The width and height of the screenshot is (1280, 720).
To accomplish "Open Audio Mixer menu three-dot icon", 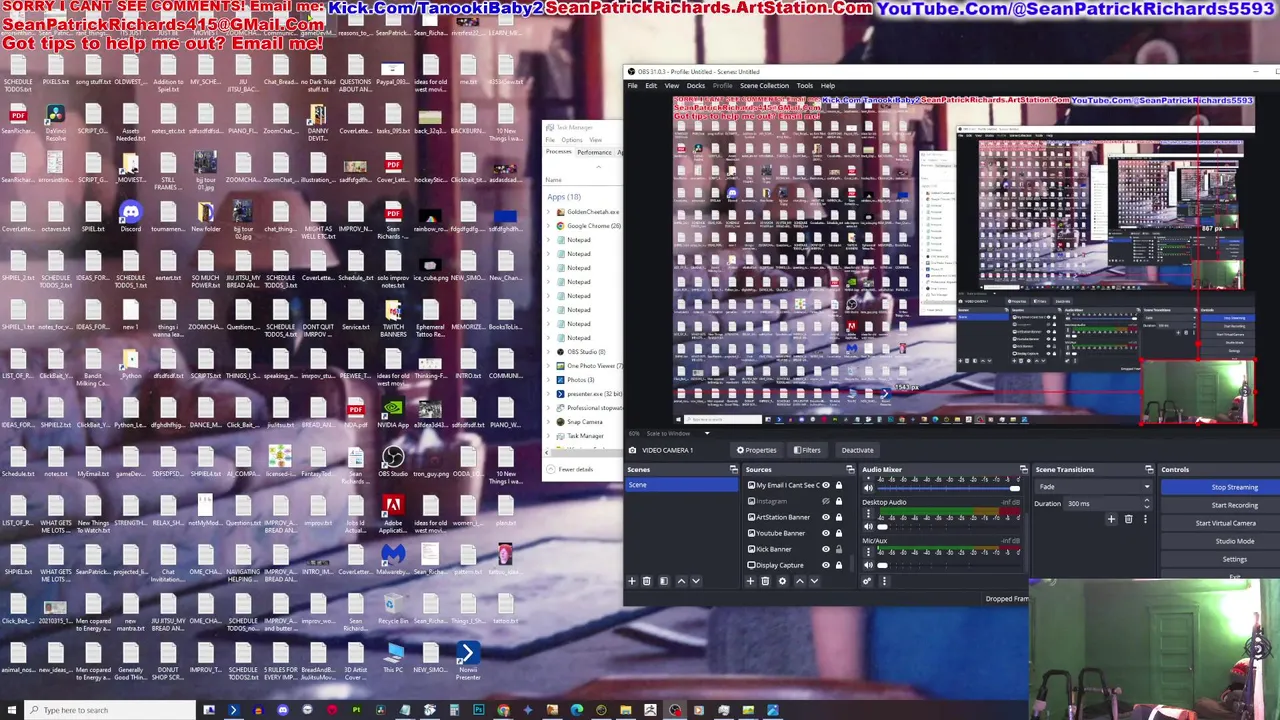I will [884, 581].
